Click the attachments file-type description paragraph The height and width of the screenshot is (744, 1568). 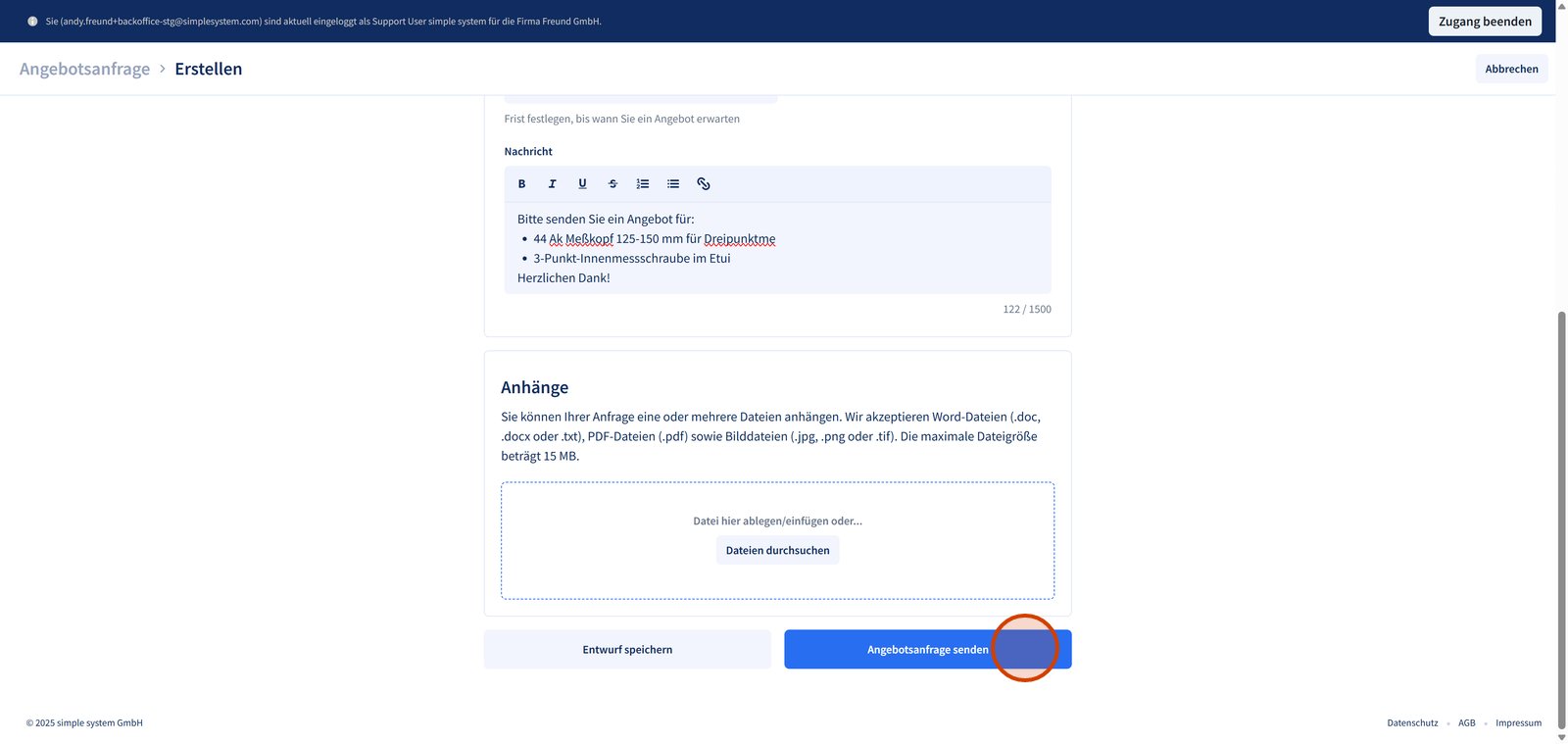770,436
